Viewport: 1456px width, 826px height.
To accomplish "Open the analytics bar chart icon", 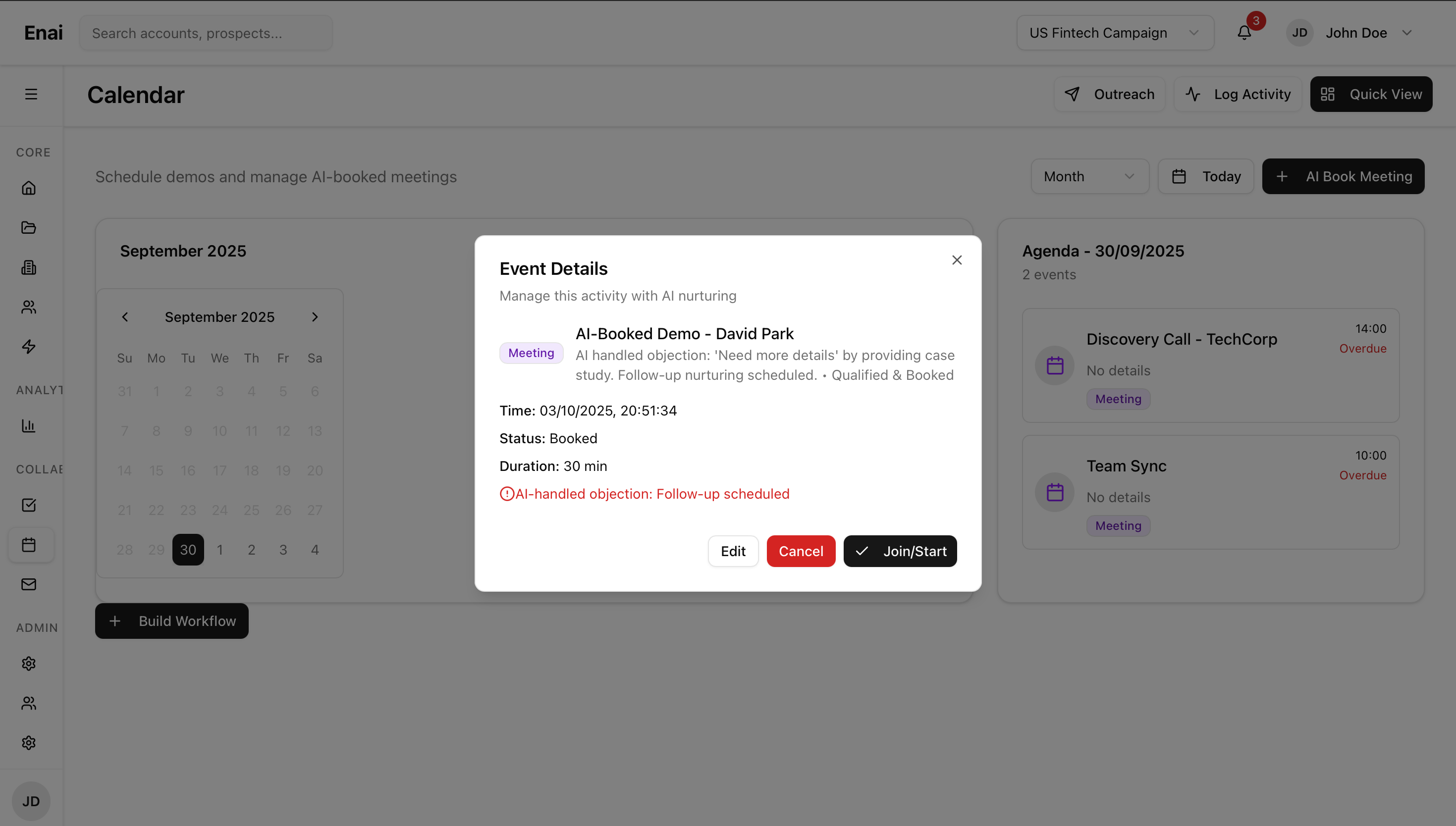I will 29,425.
